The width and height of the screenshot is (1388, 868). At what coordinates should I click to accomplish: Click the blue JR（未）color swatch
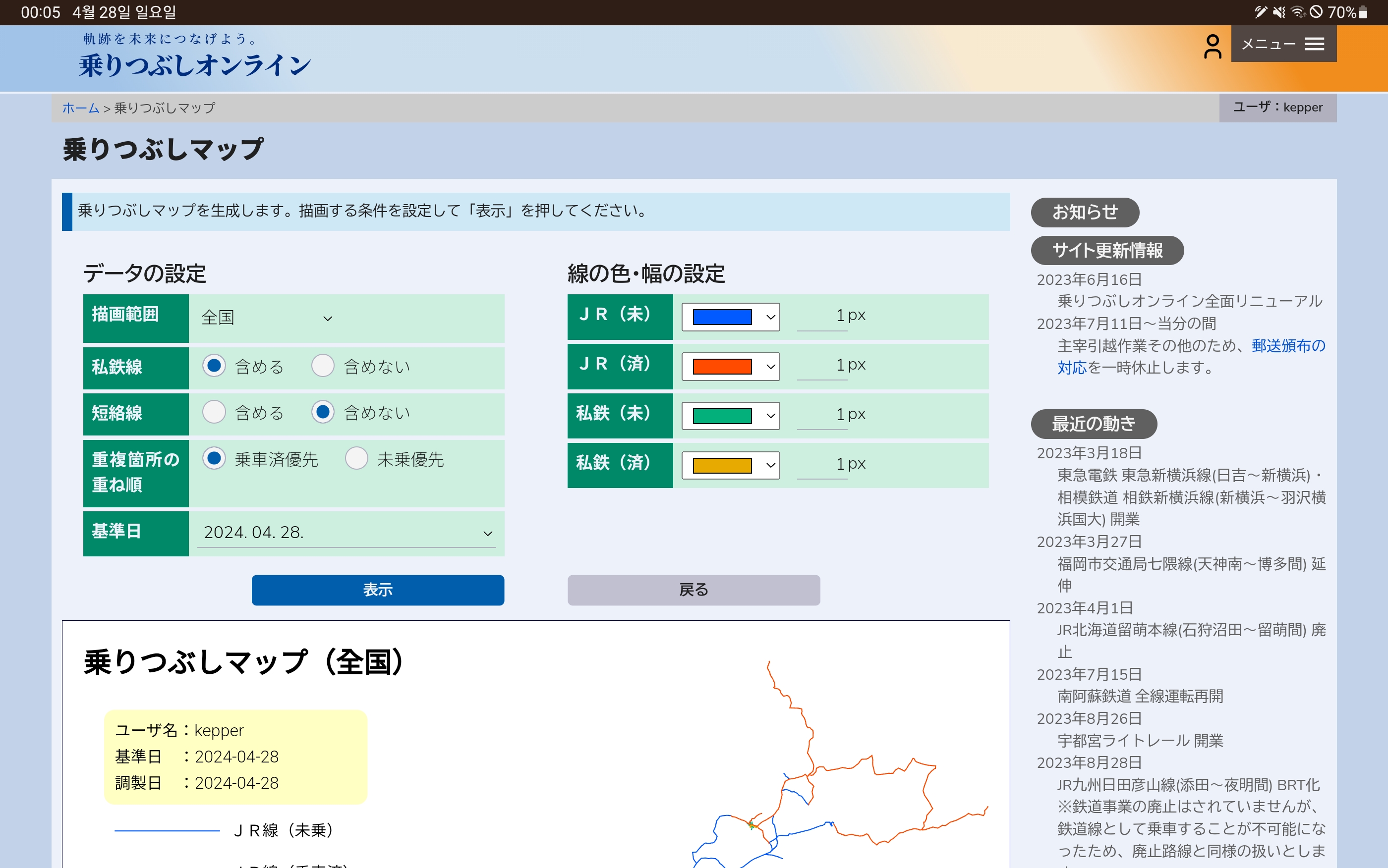[722, 317]
